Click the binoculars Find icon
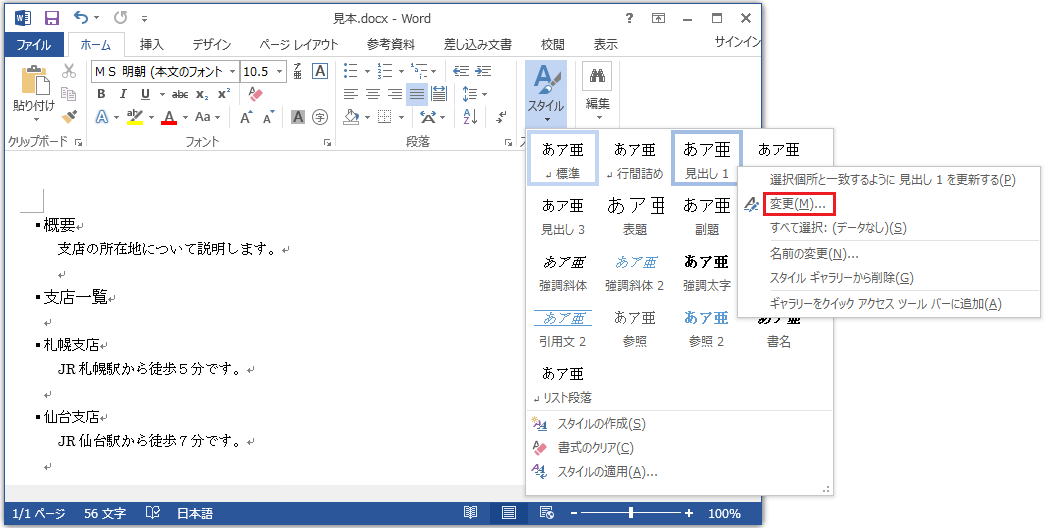The width and height of the screenshot is (1046, 528). (x=597, y=76)
